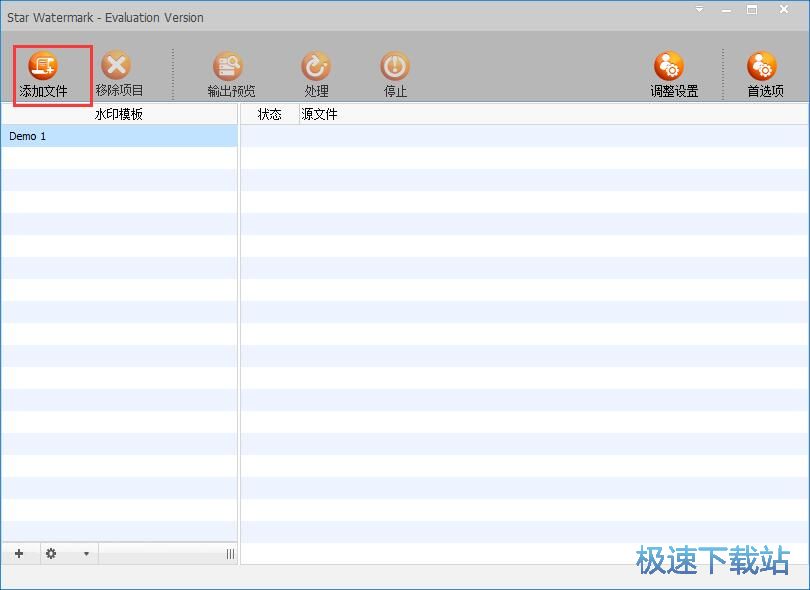The image size is (810, 590).
Task: Open 输出预览 (Output Preview)
Action: tap(229, 66)
